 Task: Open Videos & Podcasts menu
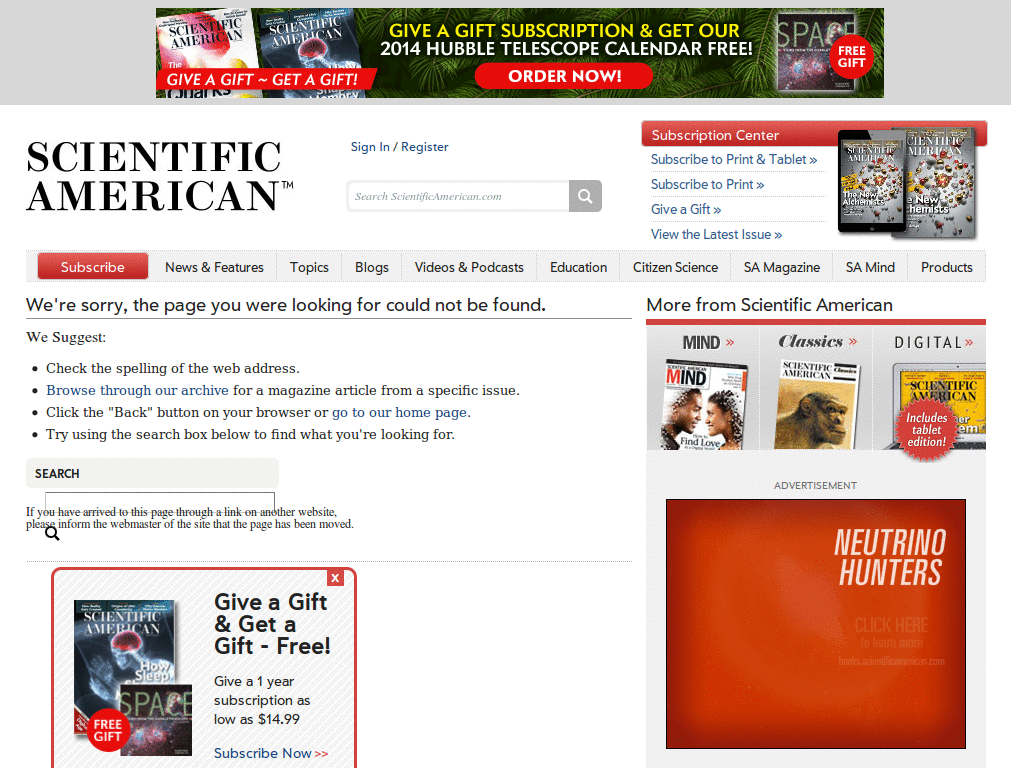pyautogui.click(x=469, y=267)
